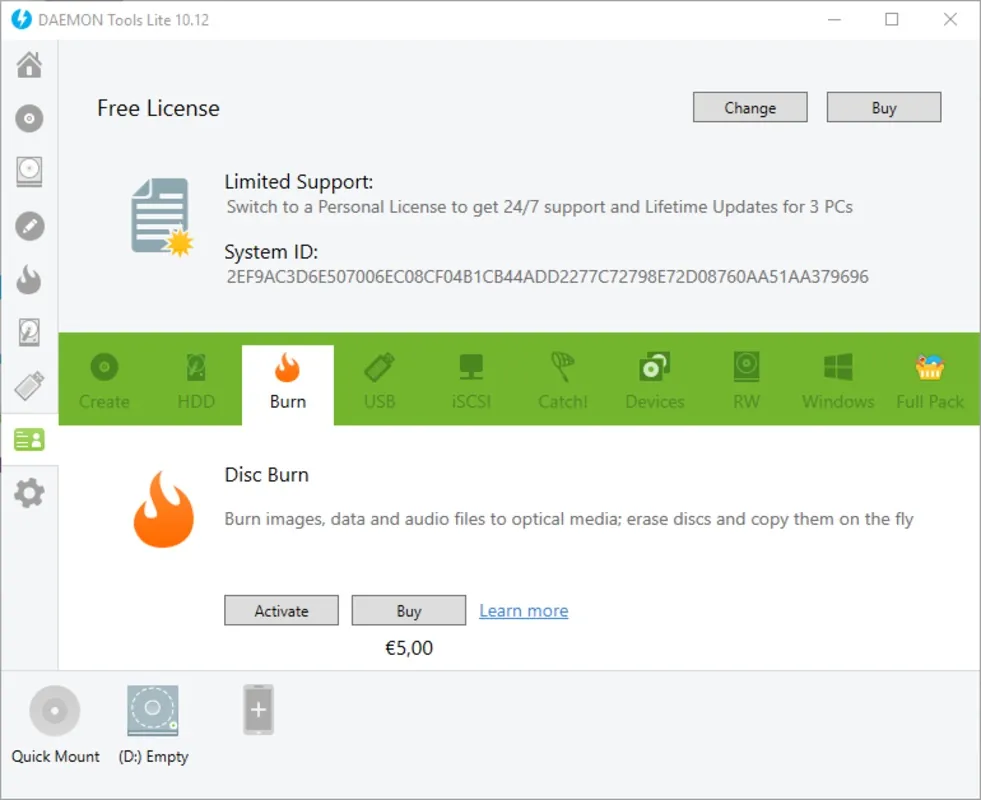Viewport: 981px width, 800px height.
Task: Activate the Disc Burn feature
Action: (x=282, y=610)
